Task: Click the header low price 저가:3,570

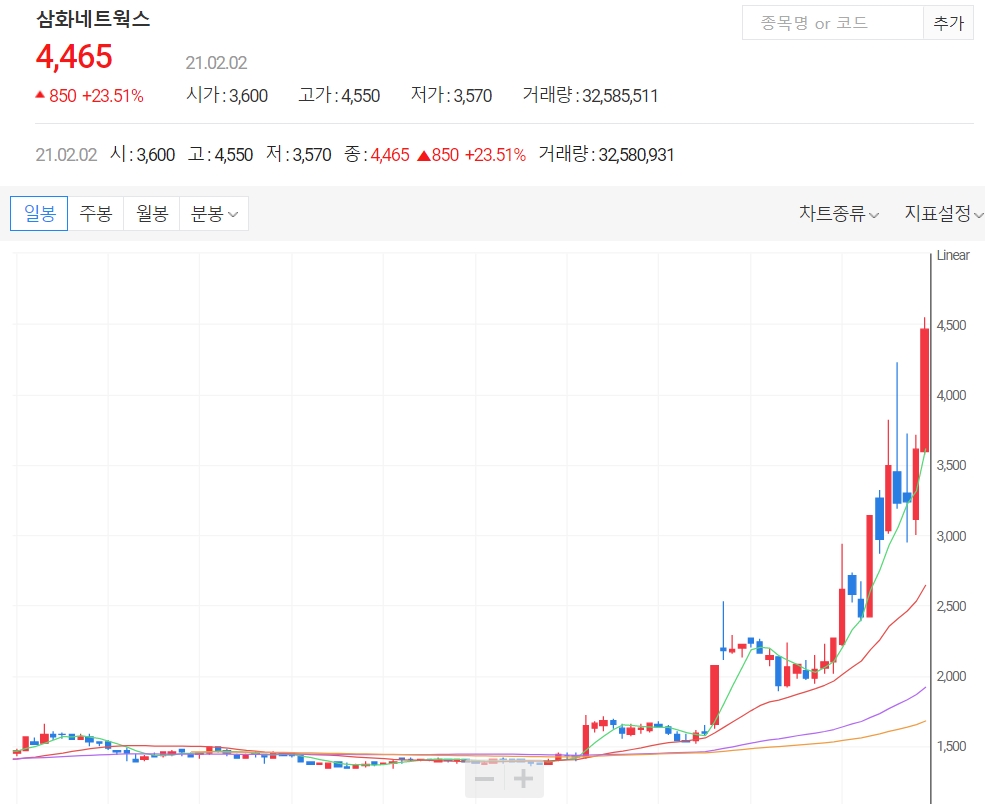Action: point(452,95)
